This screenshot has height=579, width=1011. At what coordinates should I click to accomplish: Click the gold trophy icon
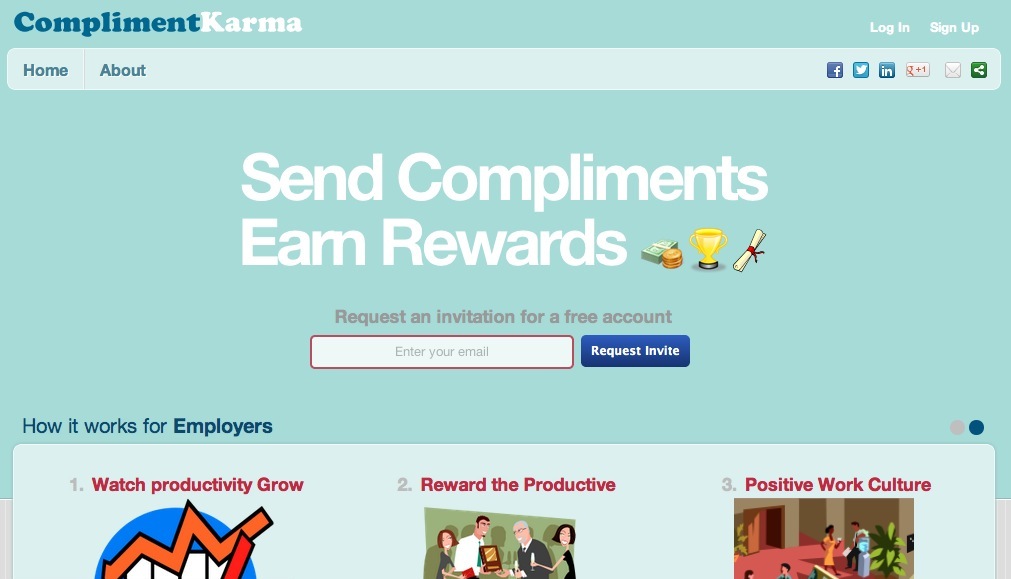(708, 248)
